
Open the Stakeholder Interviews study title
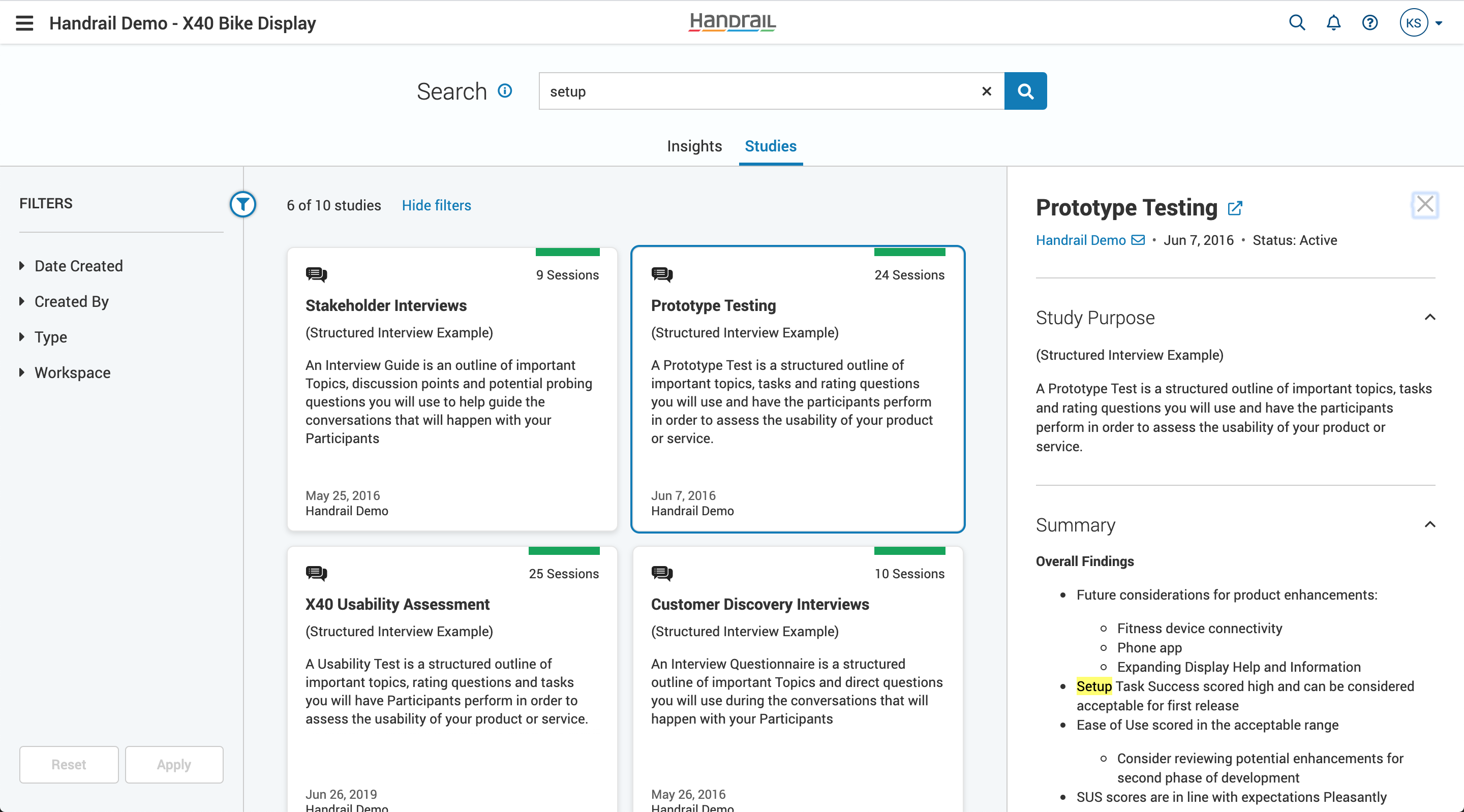coord(386,306)
